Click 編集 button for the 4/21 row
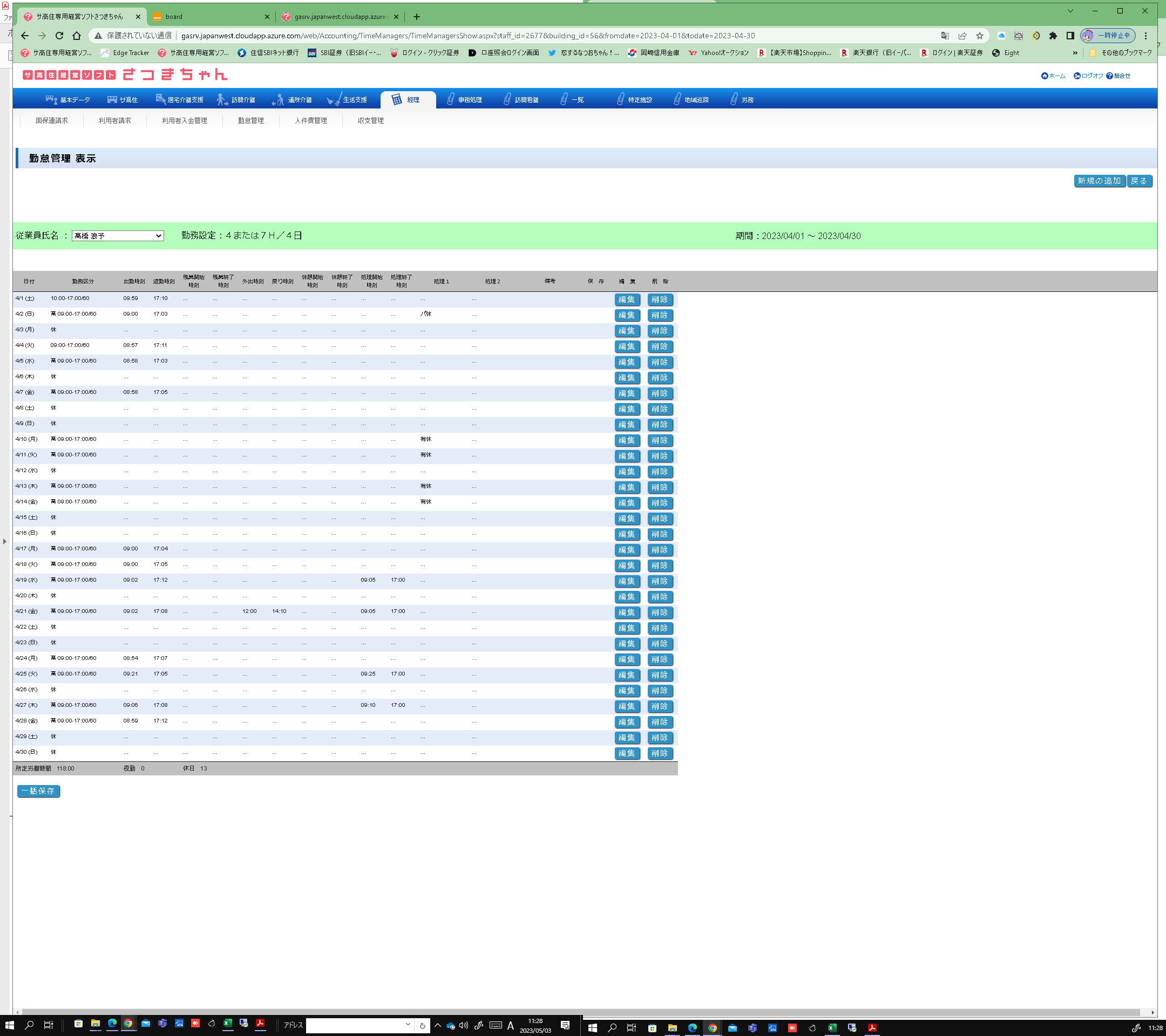Viewport: 1166px width, 1036px height. [x=626, y=612]
